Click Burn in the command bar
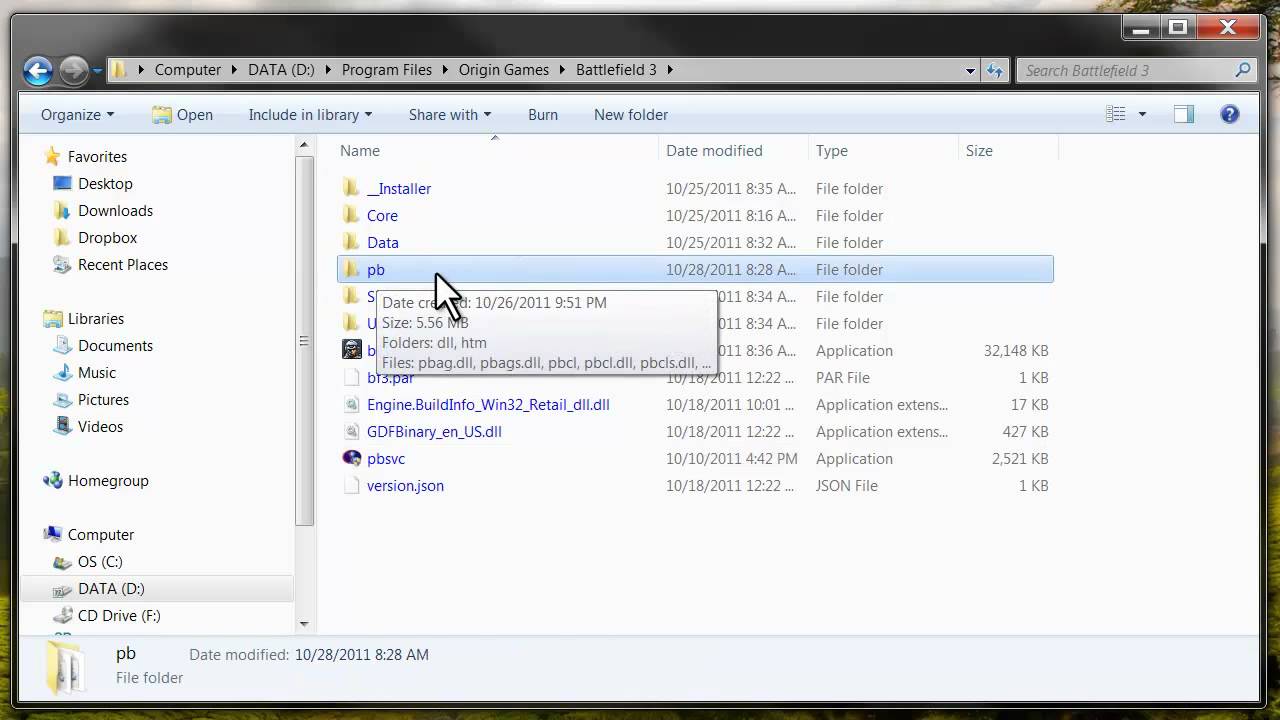 coord(543,115)
